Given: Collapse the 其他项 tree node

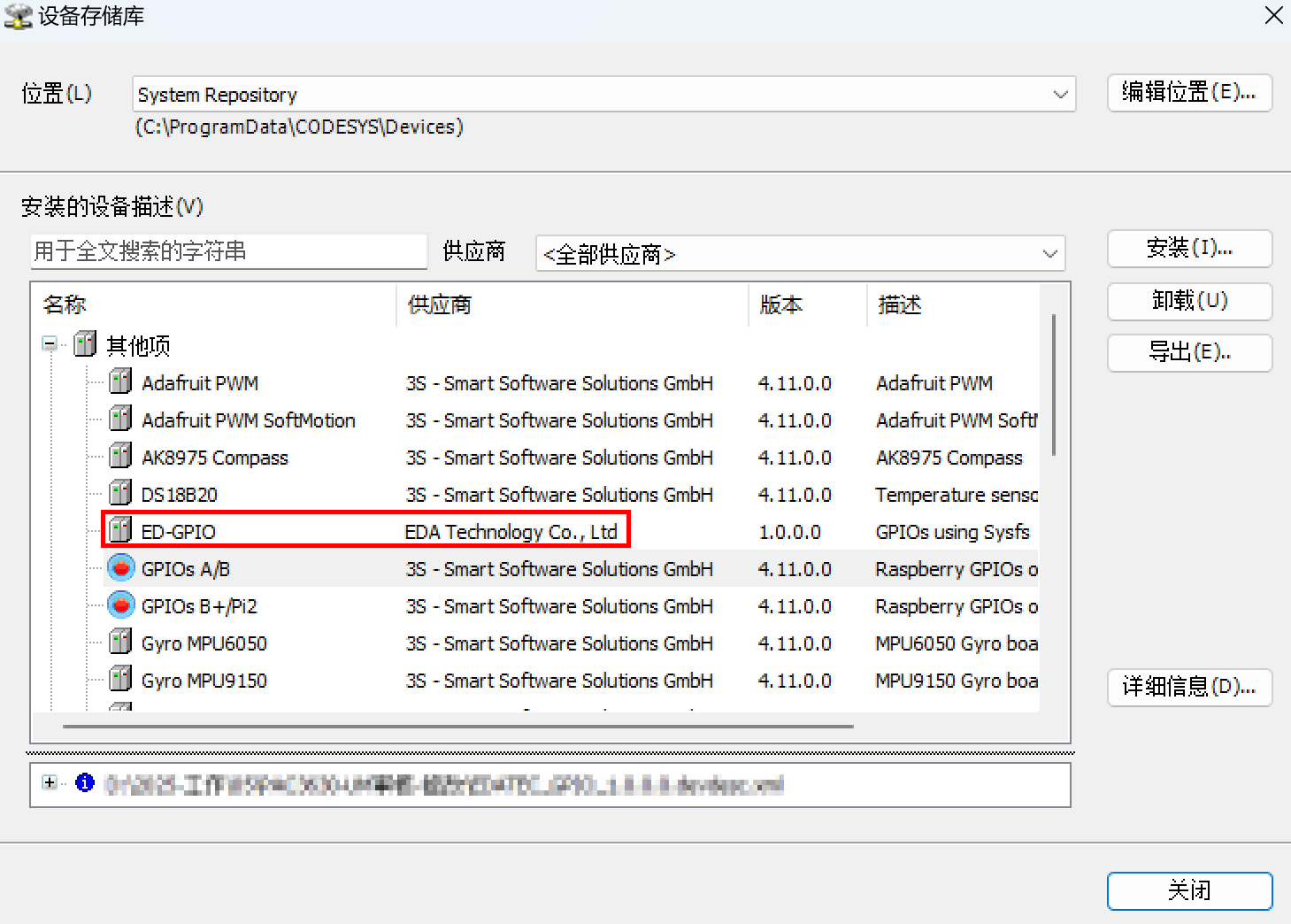Looking at the screenshot, I should (50, 344).
